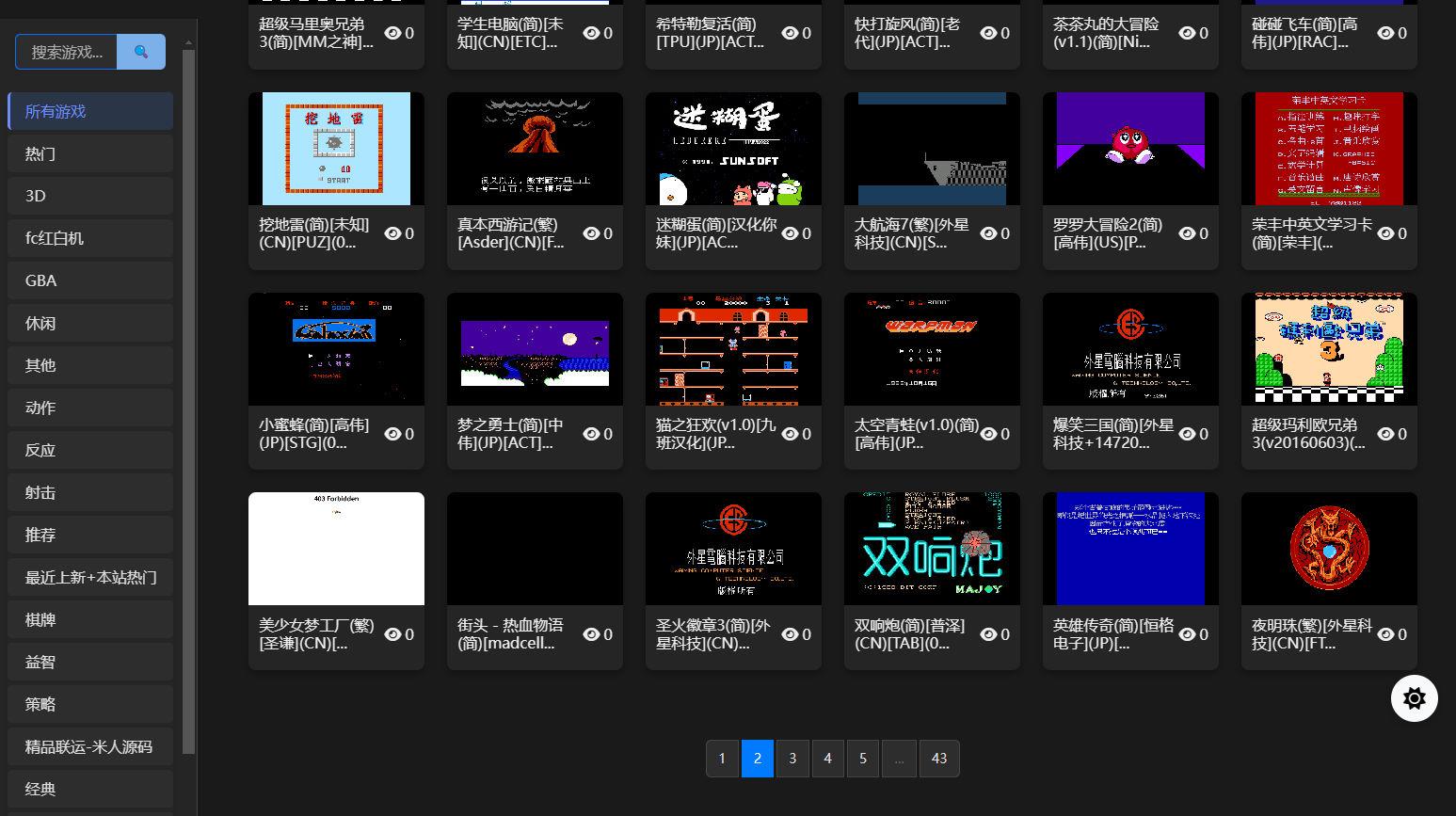Image resolution: width=1456 pixels, height=816 pixels.
Task: Click eye icon on 罗罗大冒险2 card
Action: pos(1187,233)
